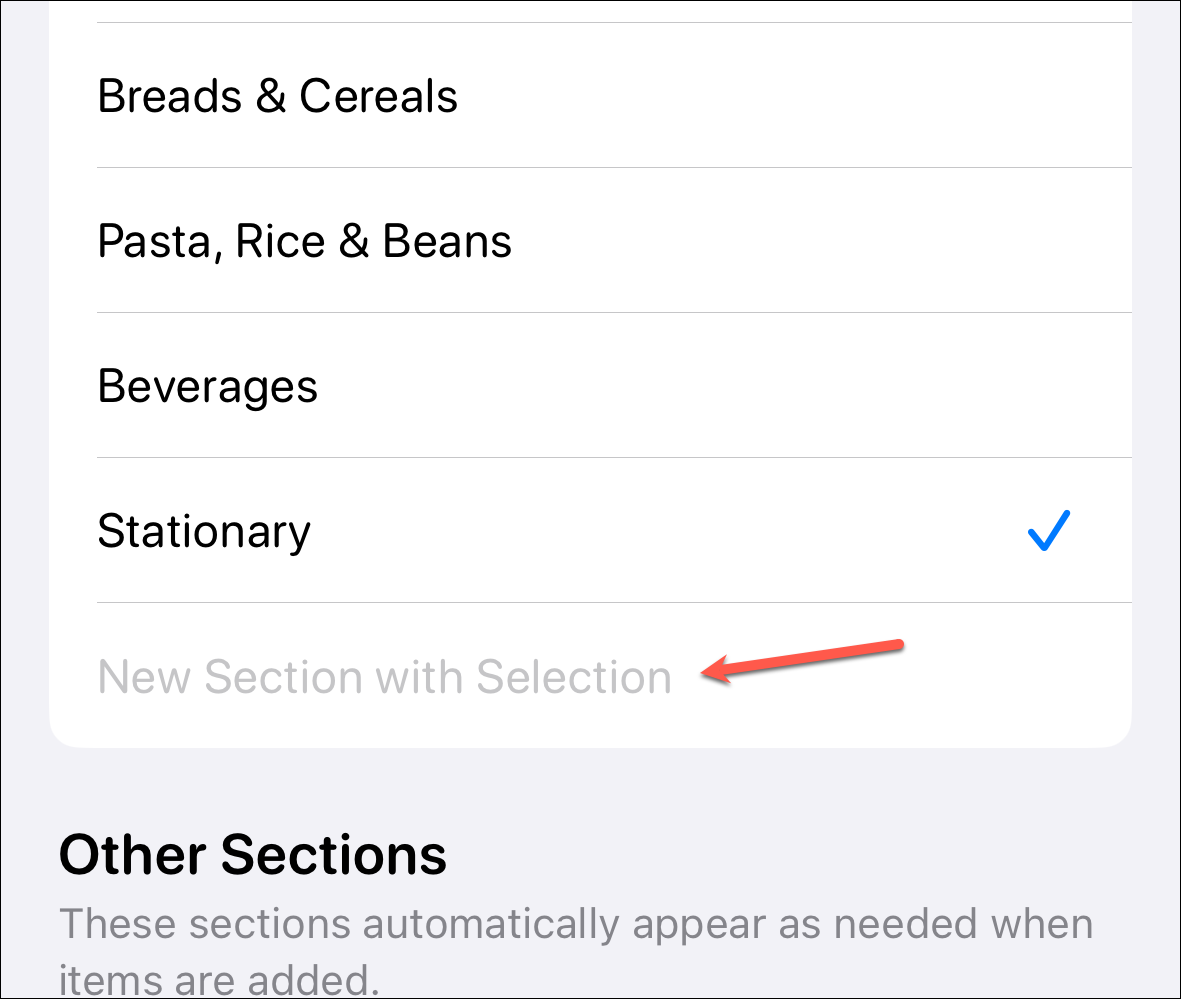Create a section using New Section with Selection

pyautogui.click(x=385, y=676)
